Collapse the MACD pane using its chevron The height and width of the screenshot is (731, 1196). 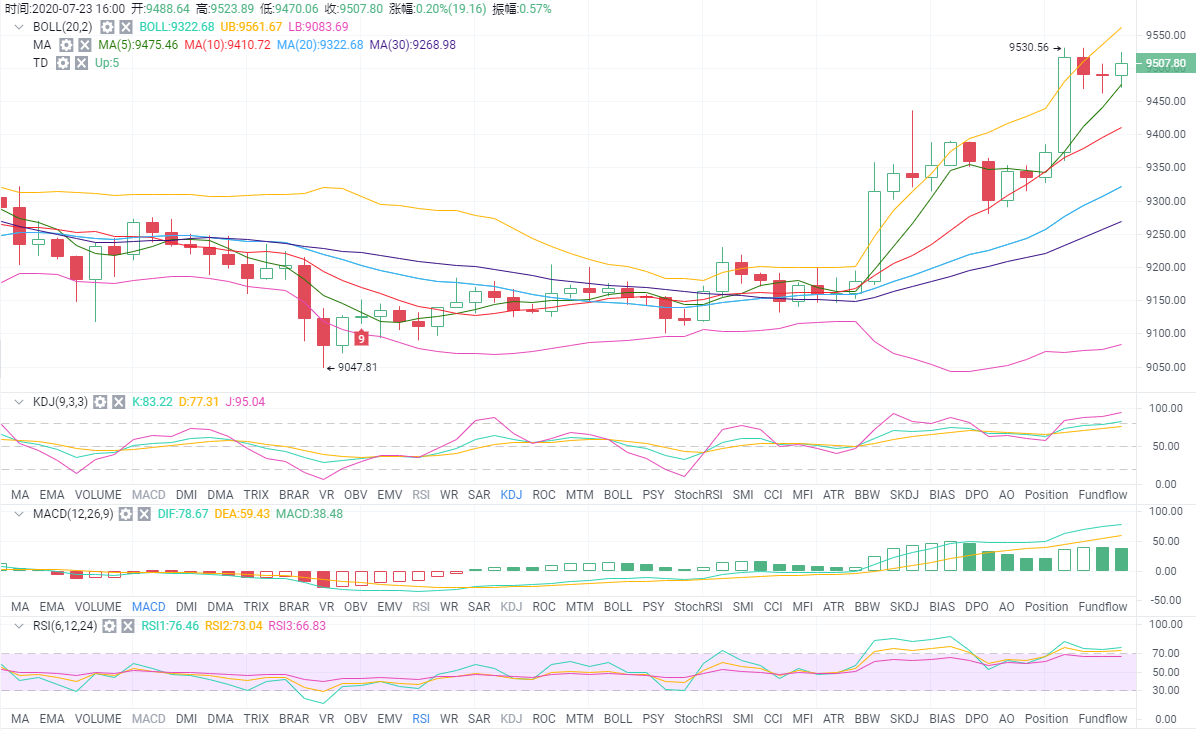(x=17, y=514)
